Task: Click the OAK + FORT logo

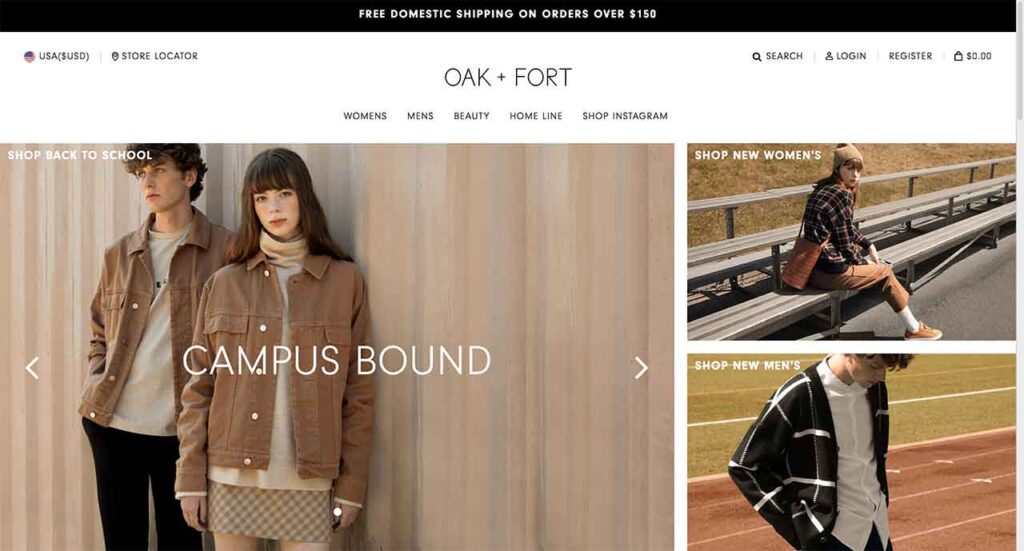Action: [x=507, y=77]
